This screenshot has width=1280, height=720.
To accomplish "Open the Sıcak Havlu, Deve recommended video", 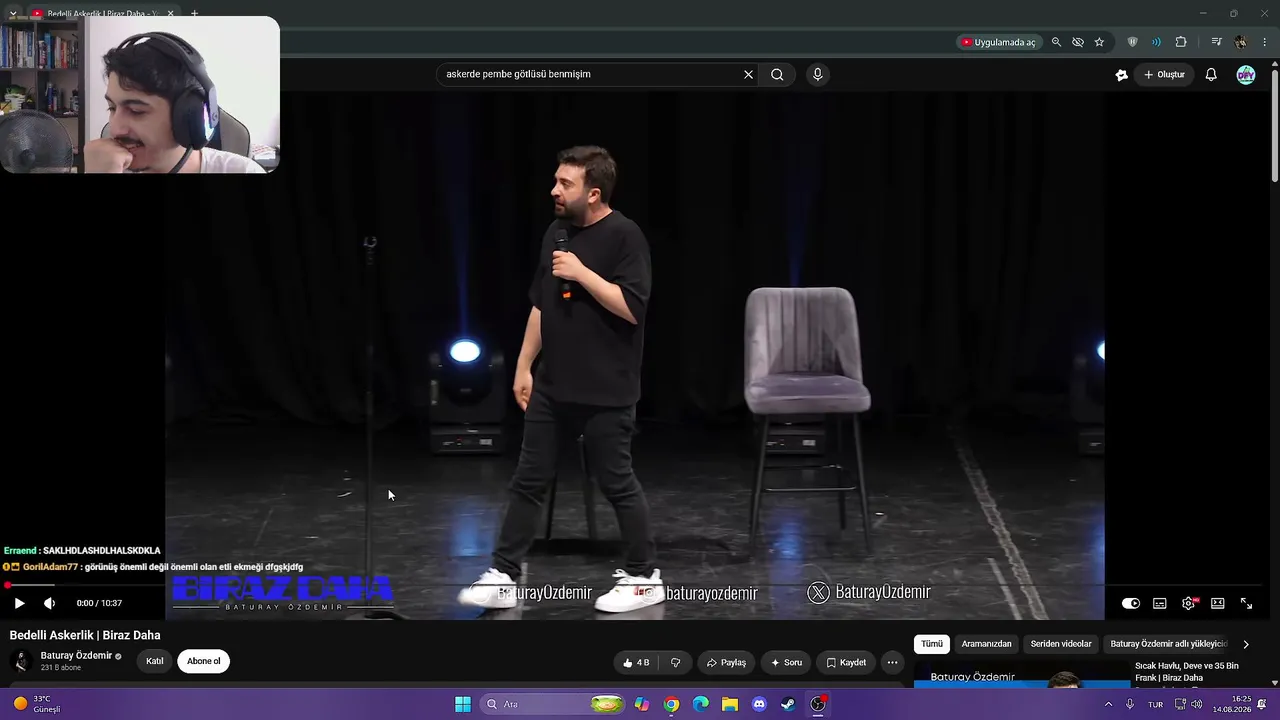I will [x=1187, y=672].
